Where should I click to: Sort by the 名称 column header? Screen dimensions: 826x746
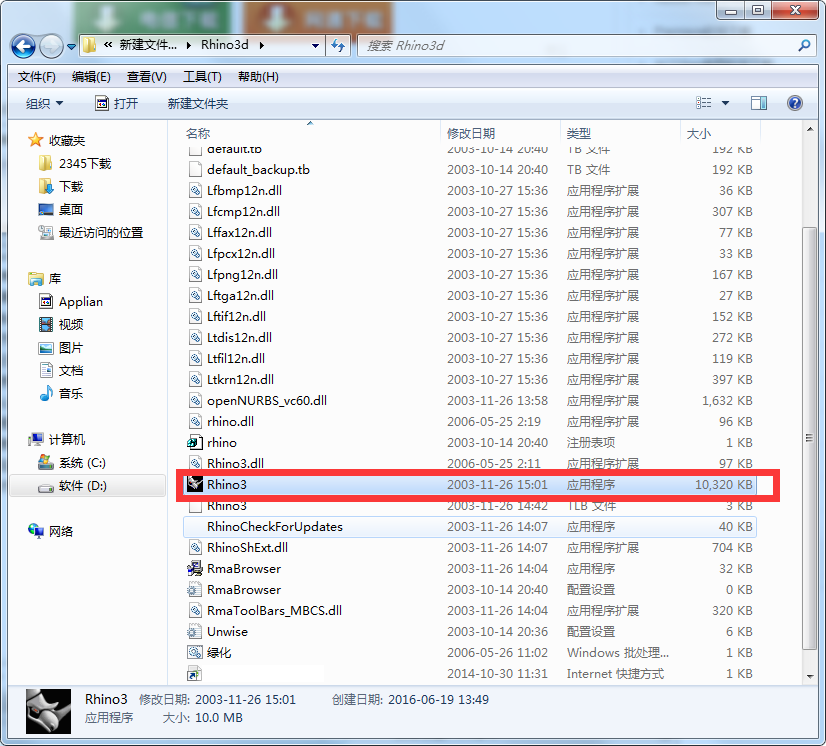198,133
